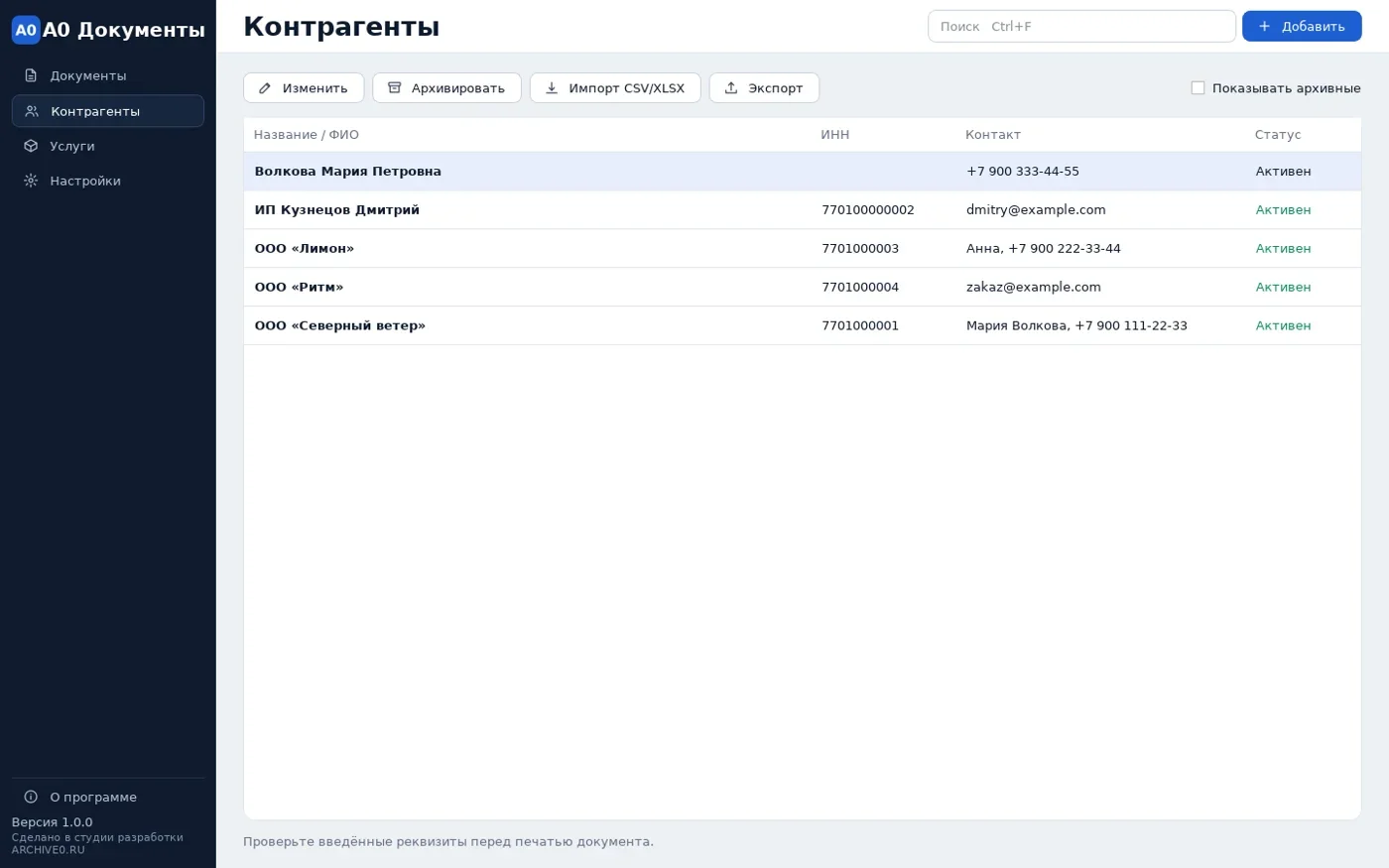Click the box icon beside Услуги
This screenshot has width=1389, height=868.
[31, 146]
